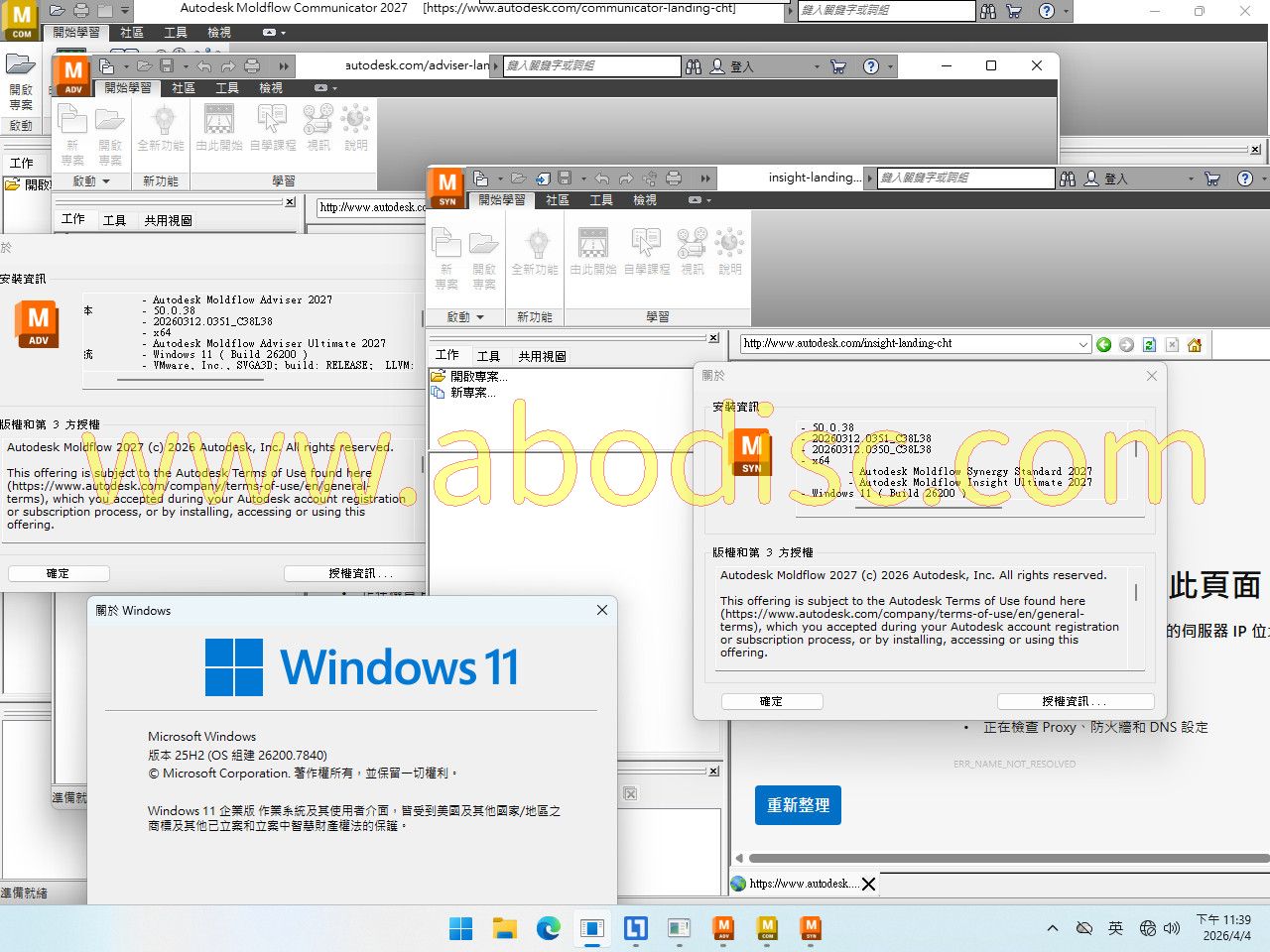The width and height of the screenshot is (1270, 952).
Task: Expand the 啟動 panel in Synergy ribbon
Action: pyautogui.click(x=464, y=317)
